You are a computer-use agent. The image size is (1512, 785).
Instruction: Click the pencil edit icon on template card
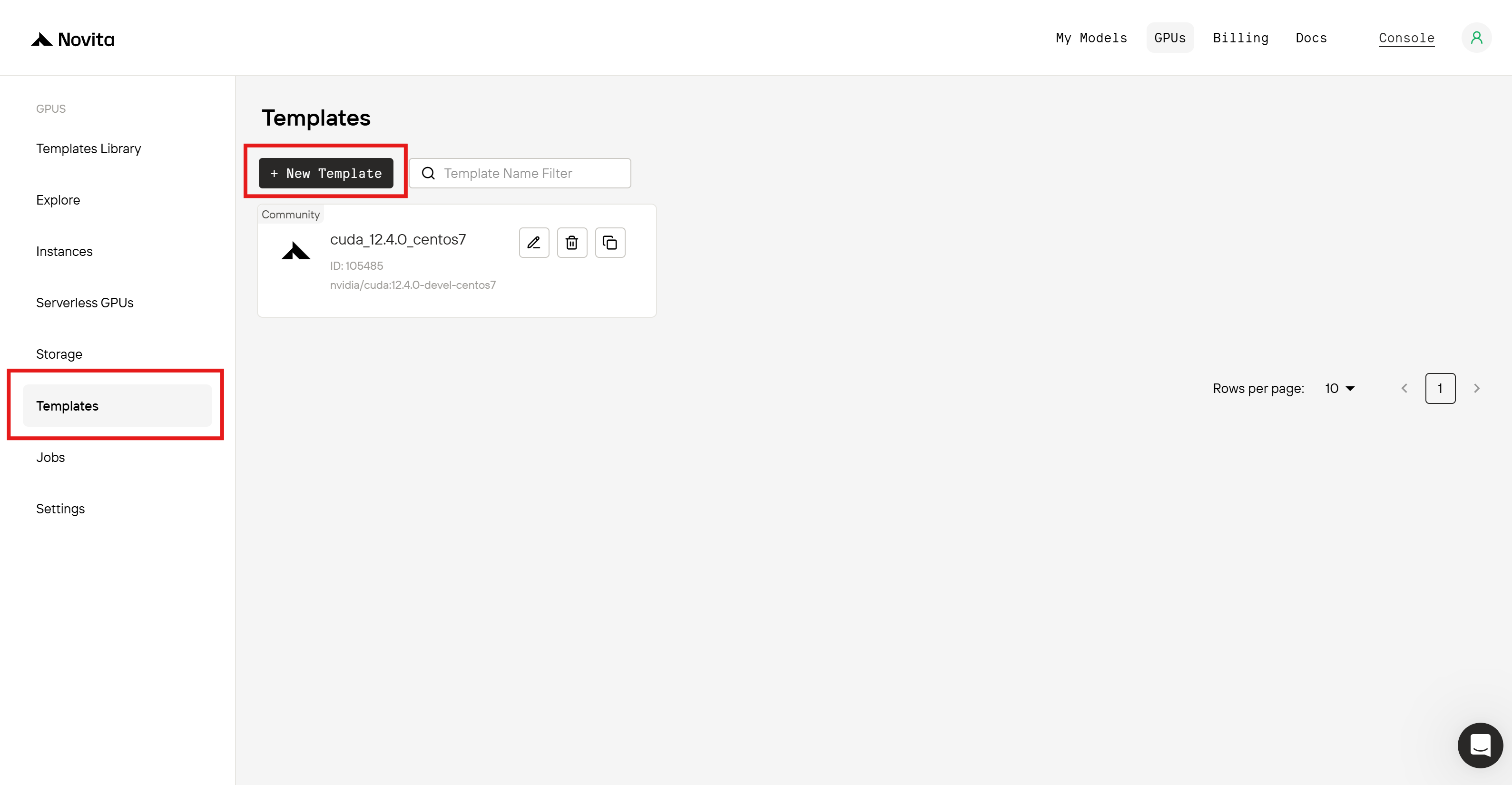[x=533, y=243]
